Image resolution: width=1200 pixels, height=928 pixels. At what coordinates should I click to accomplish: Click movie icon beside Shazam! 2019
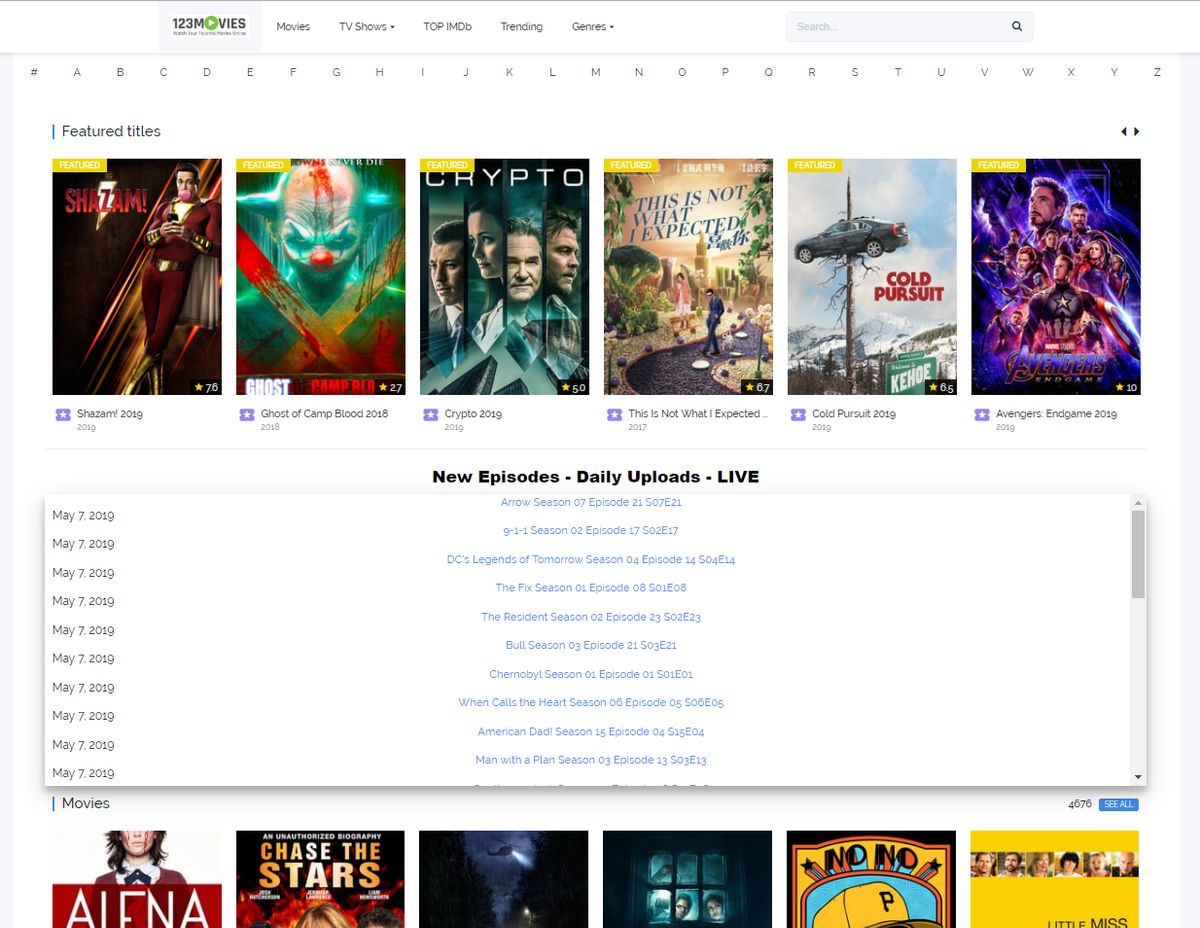coord(63,414)
